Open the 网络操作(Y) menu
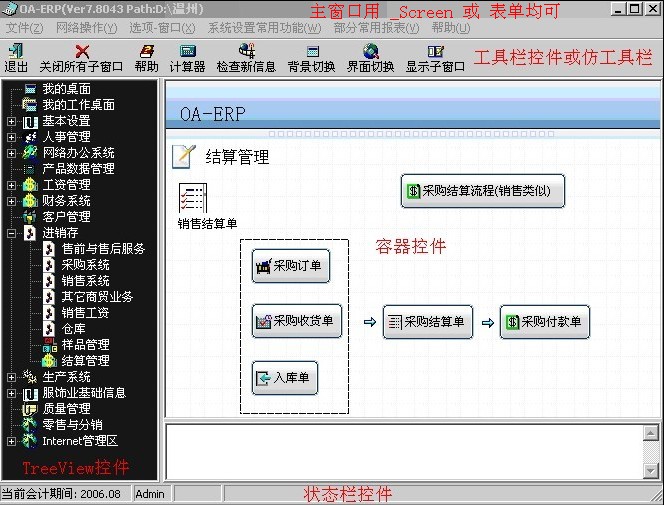 coord(87,28)
